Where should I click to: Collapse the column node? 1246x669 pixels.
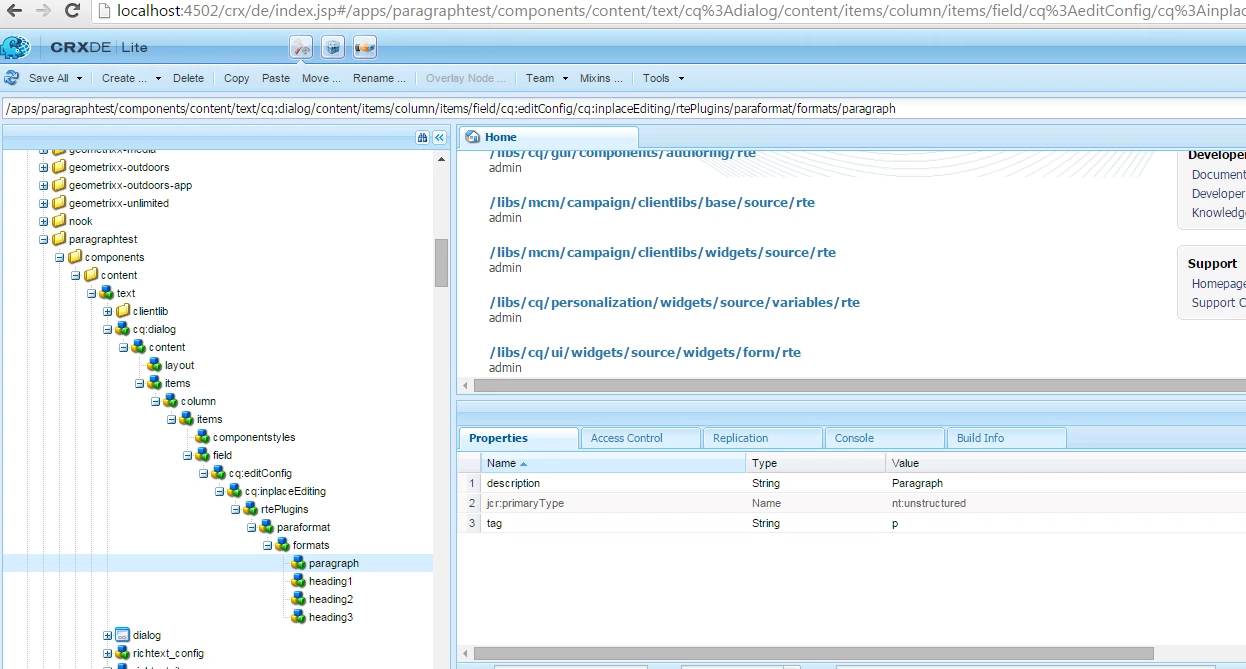[x=155, y=401]
